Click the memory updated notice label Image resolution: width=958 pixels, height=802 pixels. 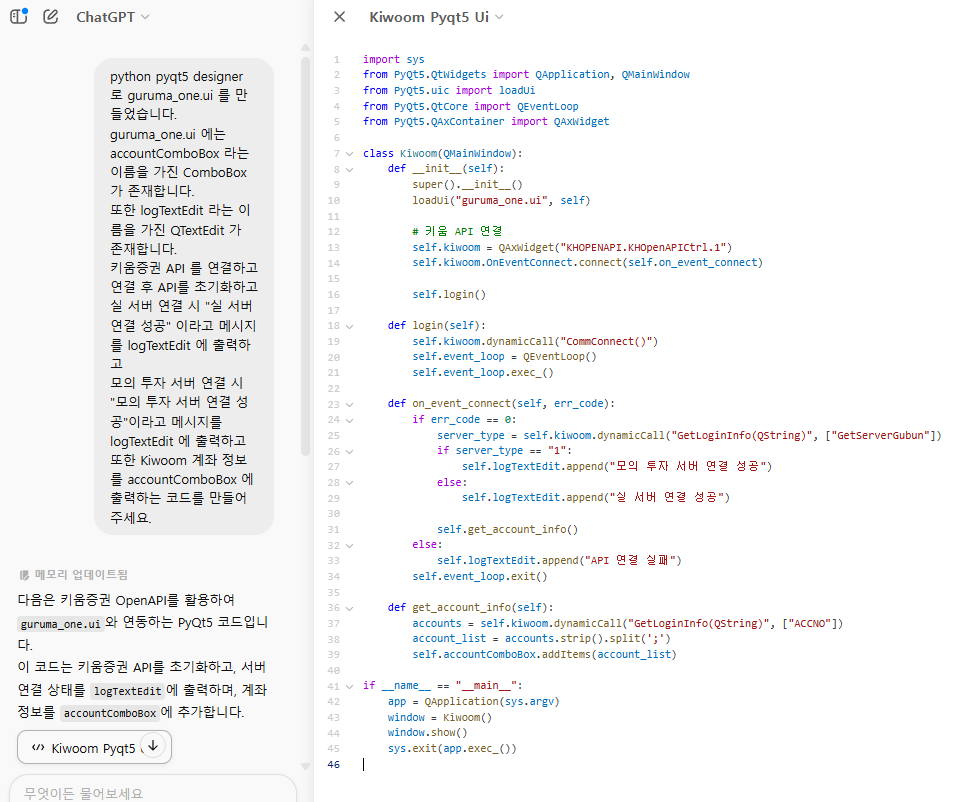(81, 574)
